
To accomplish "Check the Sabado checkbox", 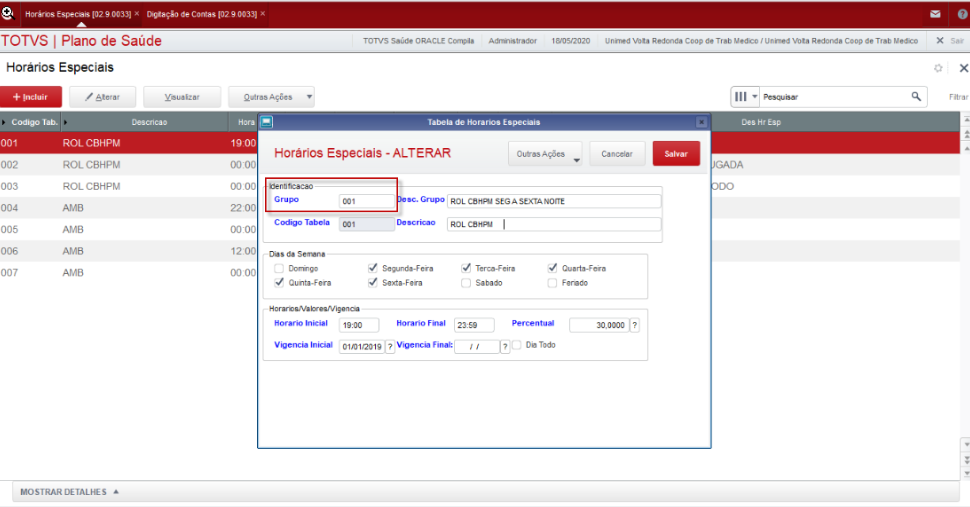I will click(x=466, y=283).
